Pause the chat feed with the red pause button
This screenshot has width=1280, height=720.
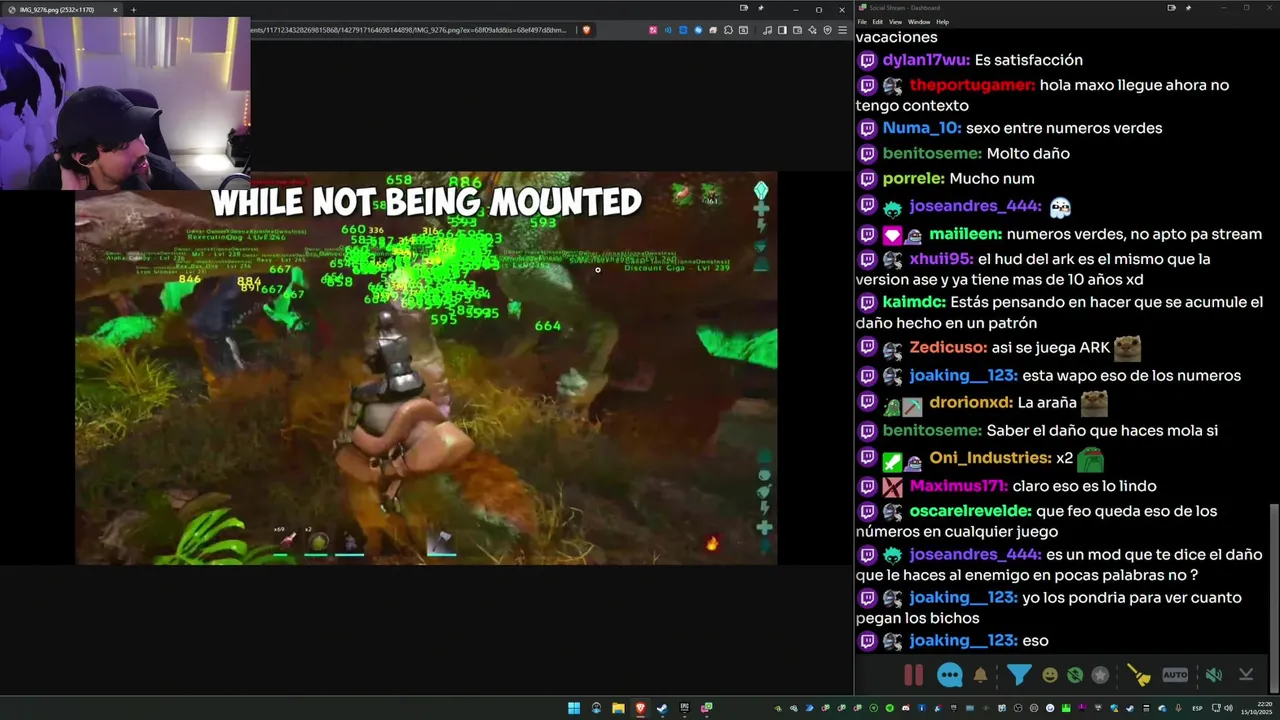(913, 675)
